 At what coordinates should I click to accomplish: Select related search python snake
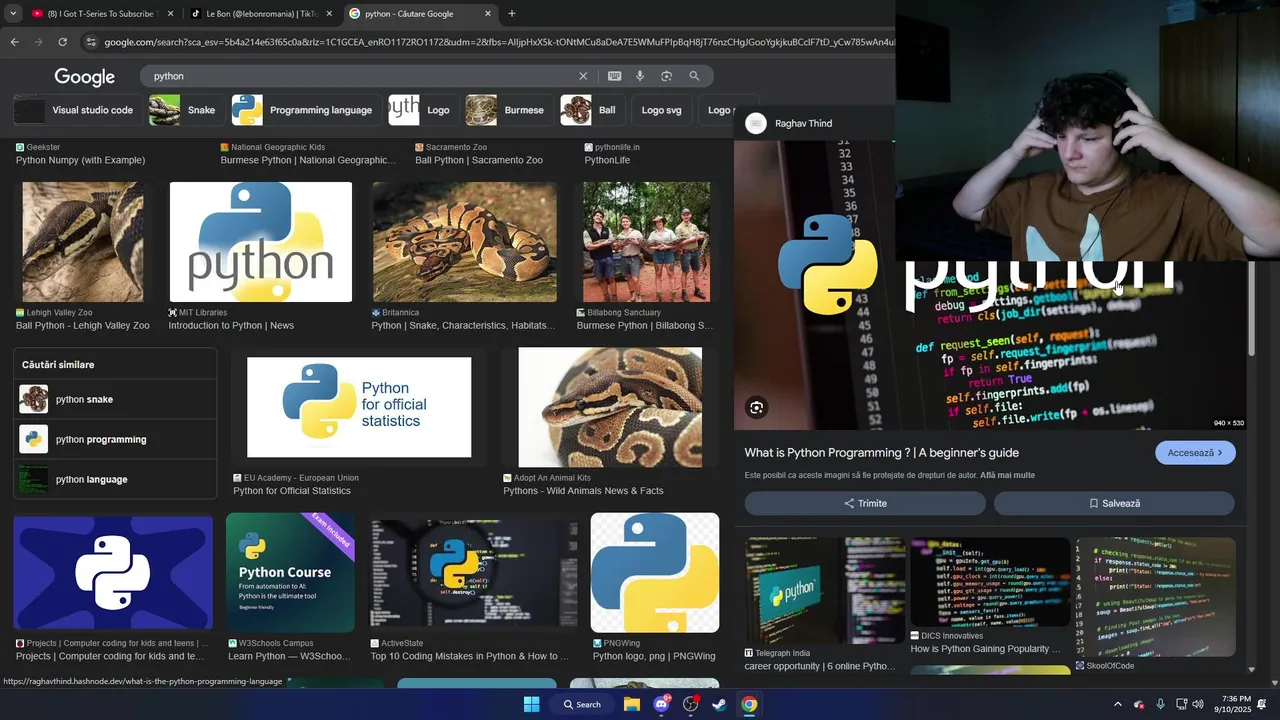tap(115, 399)
